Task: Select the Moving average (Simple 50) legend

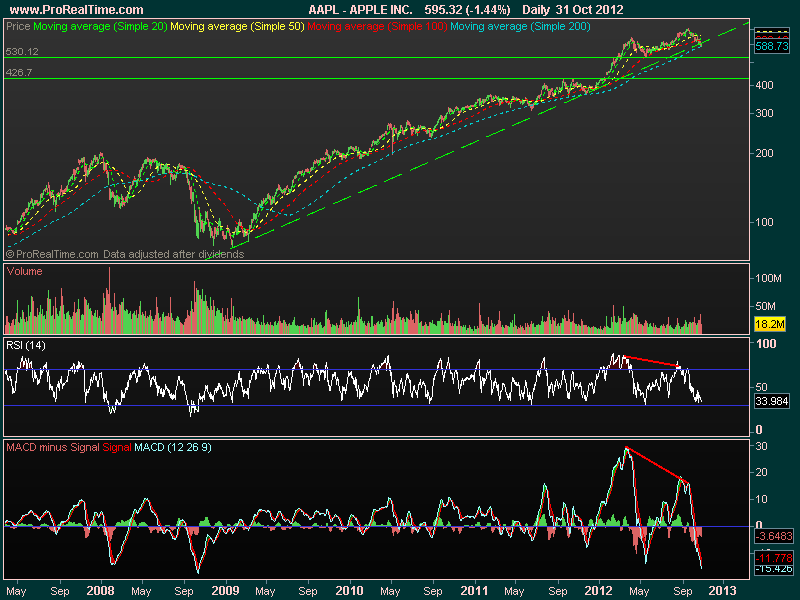Action: tap(237, 26)
